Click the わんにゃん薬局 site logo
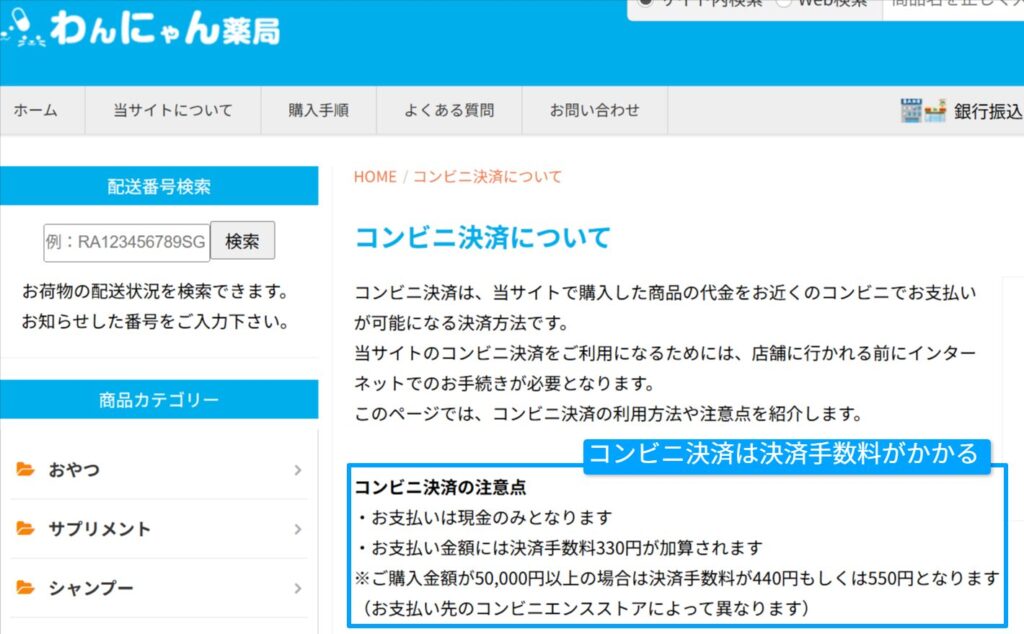The image size is (1024, 634). tap(140, 27)
